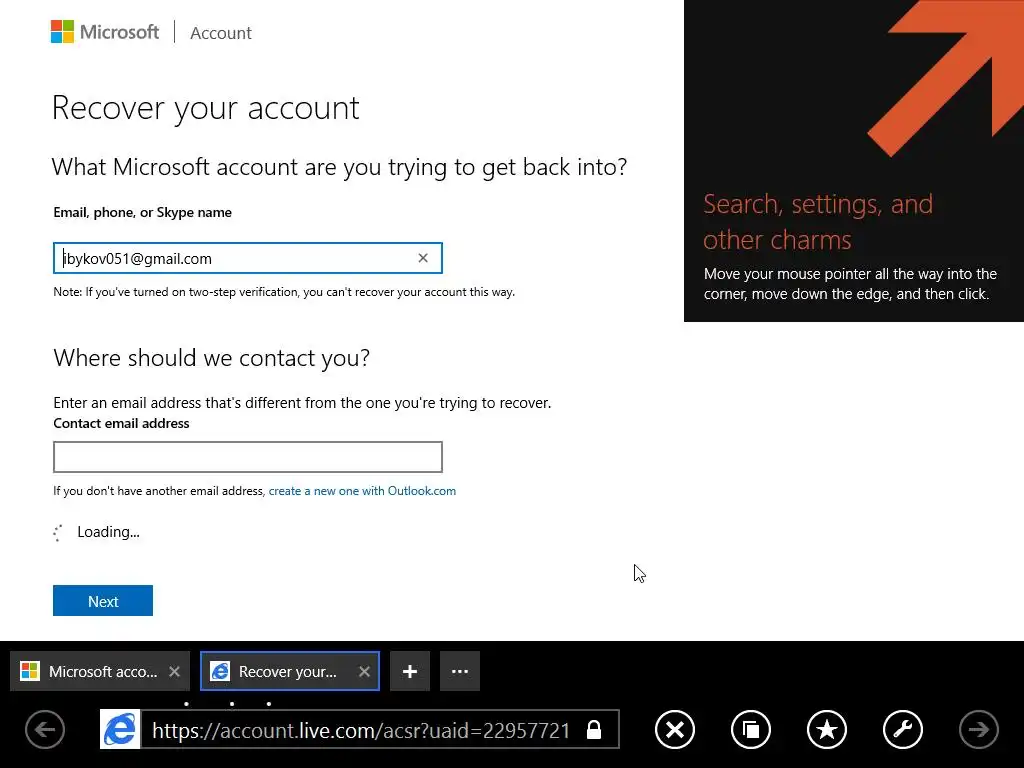Open tab tools ellipsis menu
The image size is (1024, 768).
click(460, 671)
